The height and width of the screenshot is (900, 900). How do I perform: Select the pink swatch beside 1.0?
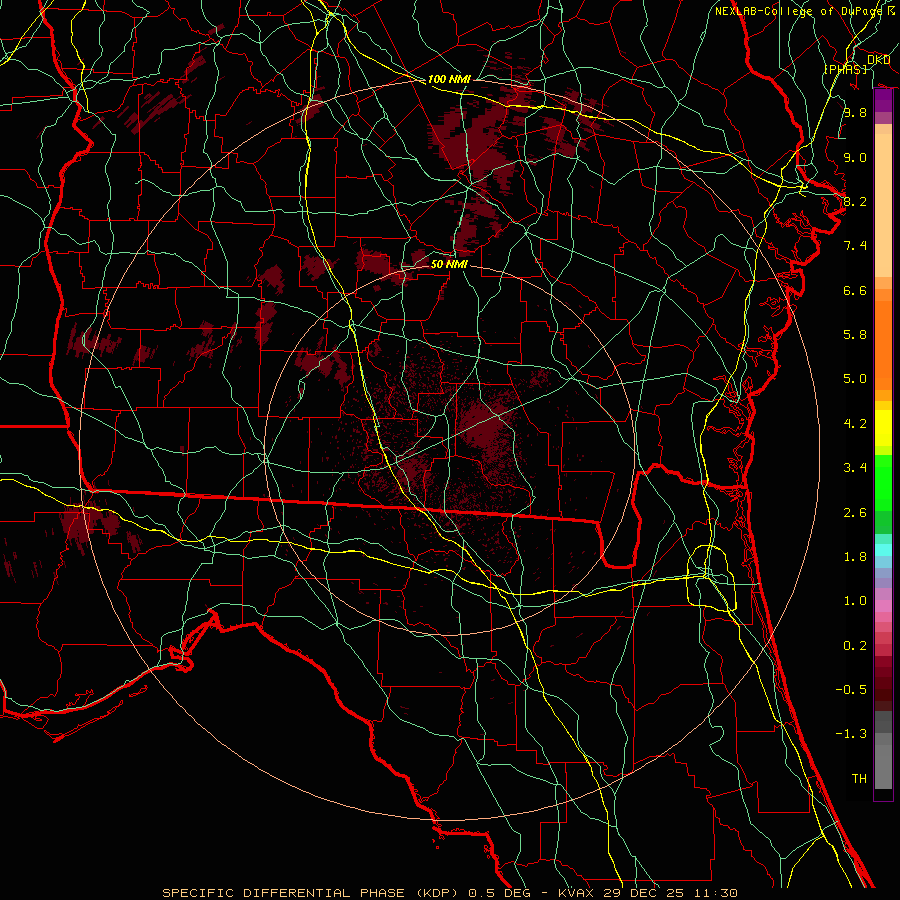[x=883, y=602]
